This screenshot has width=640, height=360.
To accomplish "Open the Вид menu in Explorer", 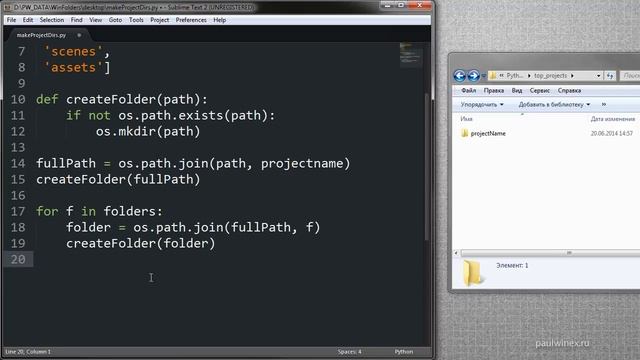I will coord(517,91).
